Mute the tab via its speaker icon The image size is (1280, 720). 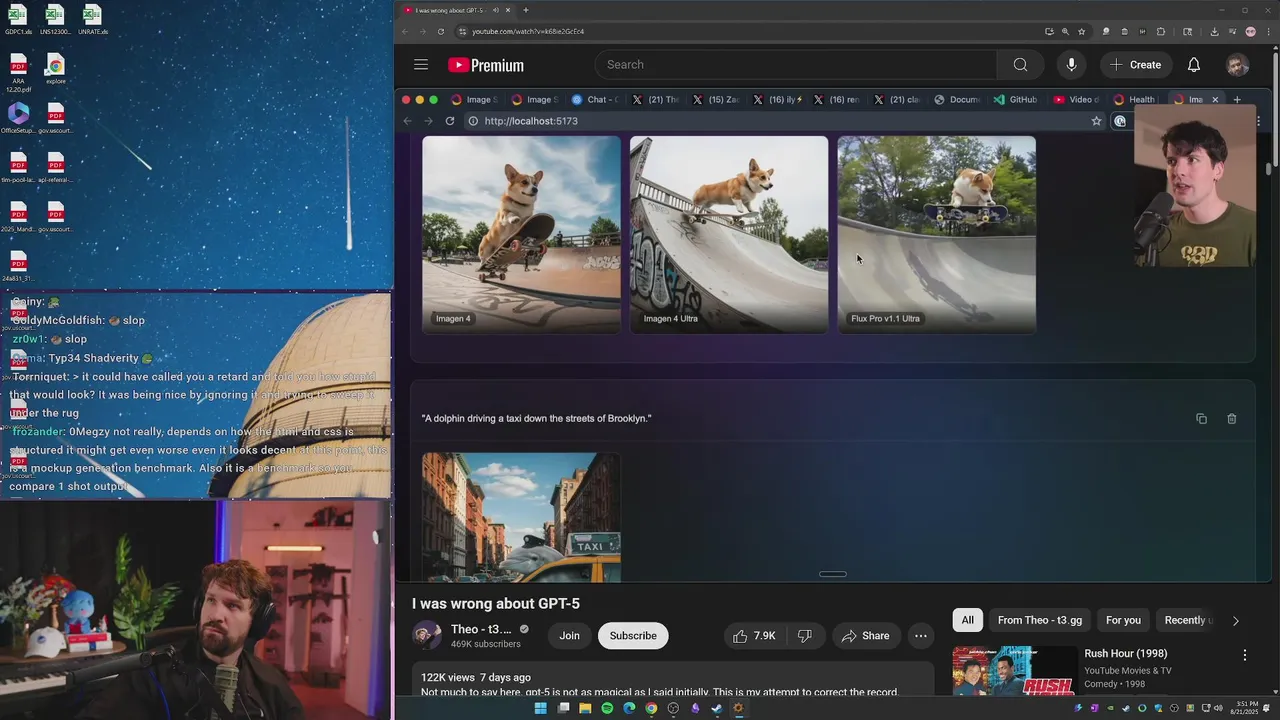(x=496, y=10)
